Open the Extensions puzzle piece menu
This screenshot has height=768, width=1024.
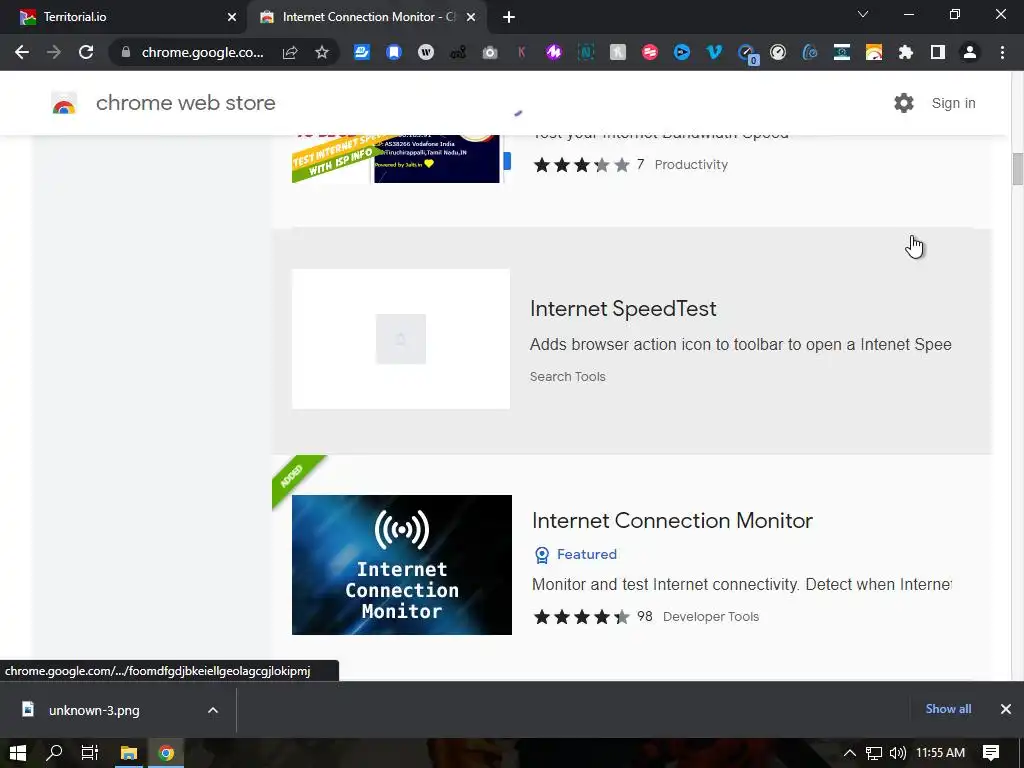tap(906, 52)
